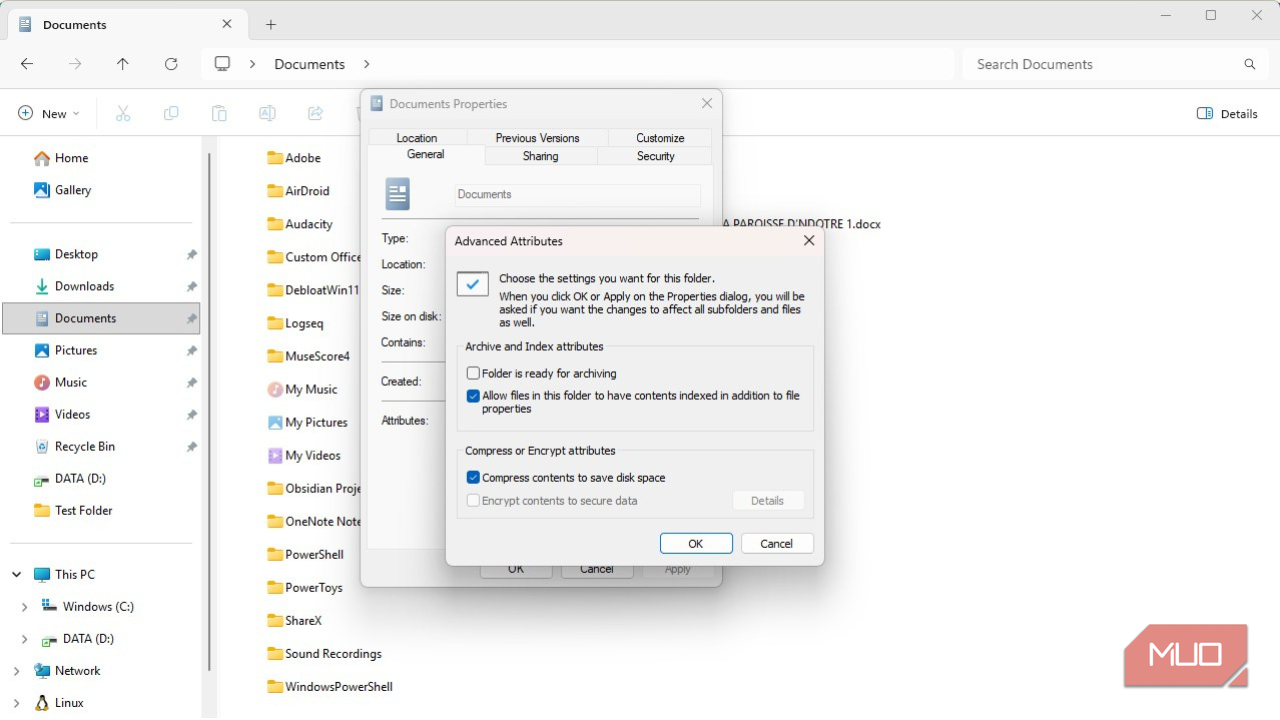Open the New dropdown menu
The height and width of the screenshot is (720, 1280).
pos(49,114)
